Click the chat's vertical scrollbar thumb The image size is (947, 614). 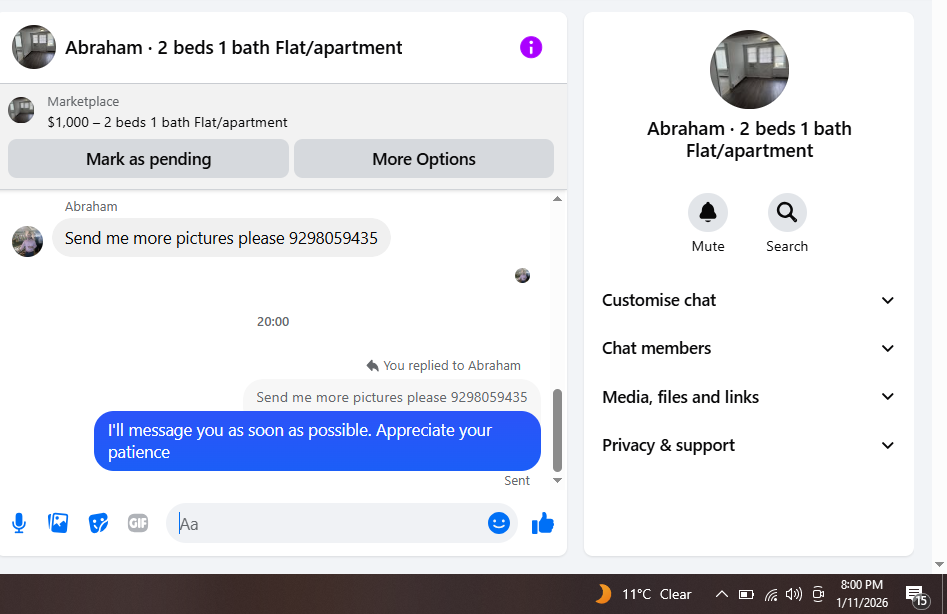click(557, 430)
